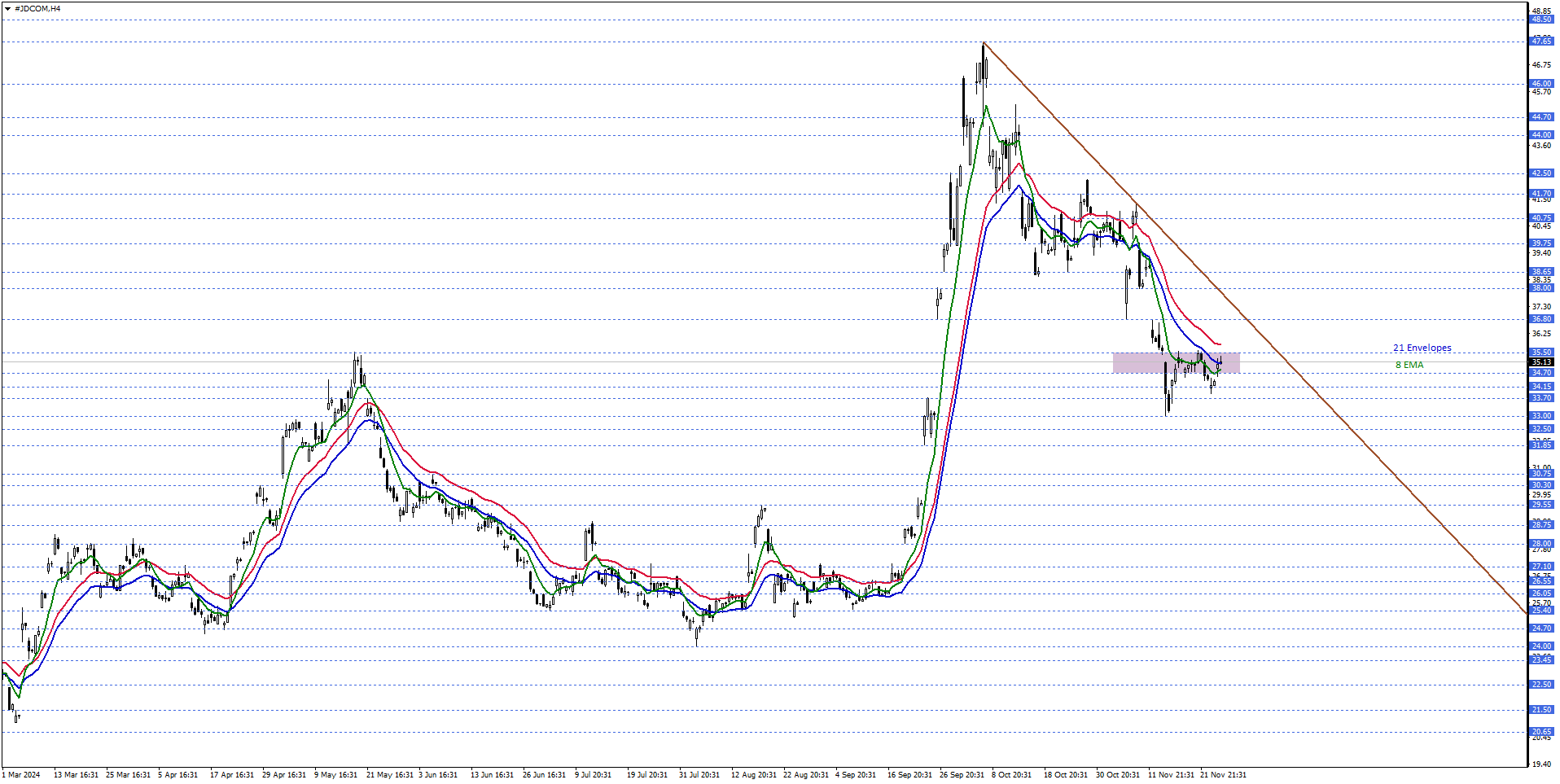1560x784 pixels.
Task: Click the 31.85 price level label
Action: point(1541,445)
